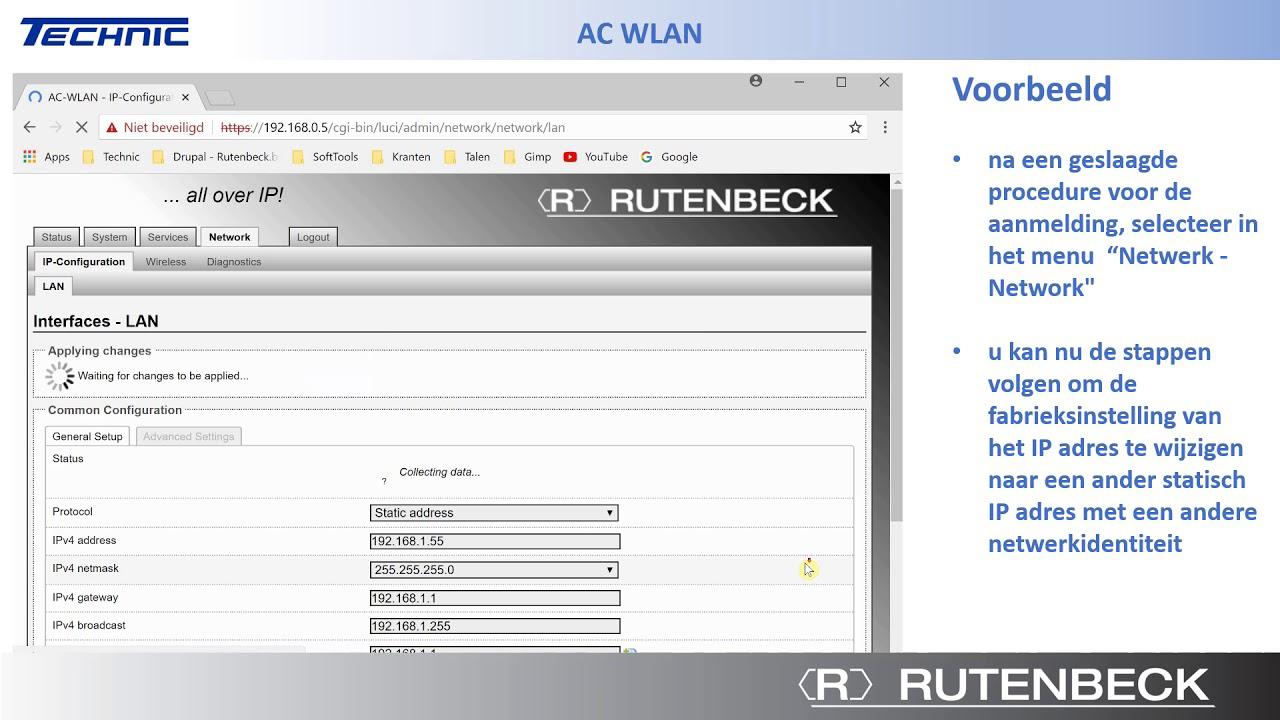Stop page loading with X button
The height and width of the screenshot is (720, 1280).
coord(82,127)
